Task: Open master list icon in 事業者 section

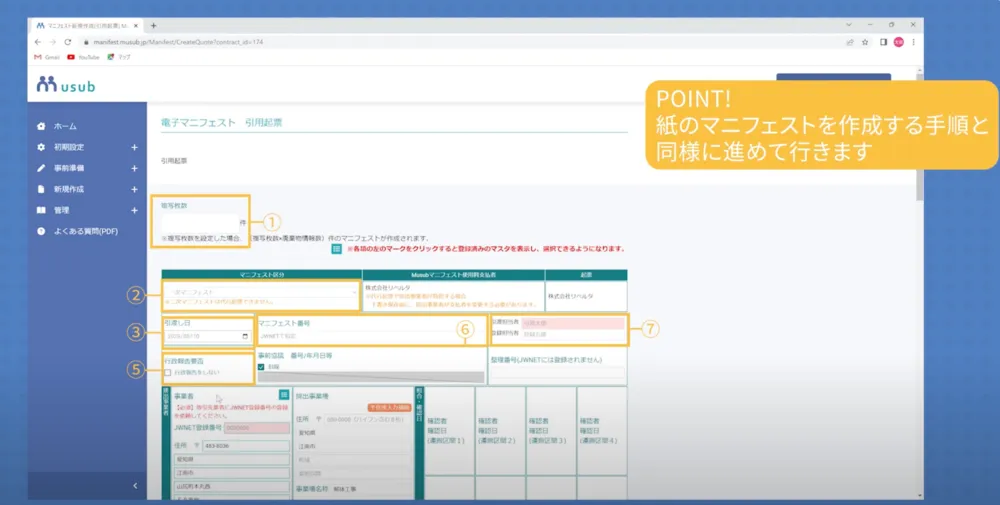Action: 283,396
